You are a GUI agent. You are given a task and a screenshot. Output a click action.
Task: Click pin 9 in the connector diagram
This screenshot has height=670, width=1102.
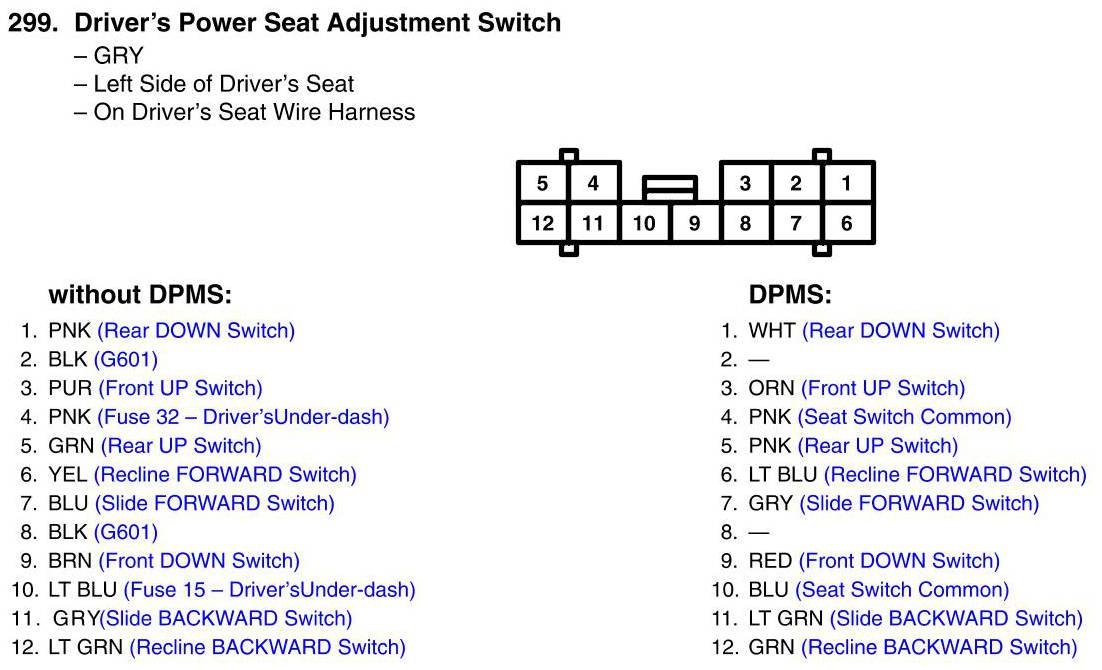click(695, 223)
